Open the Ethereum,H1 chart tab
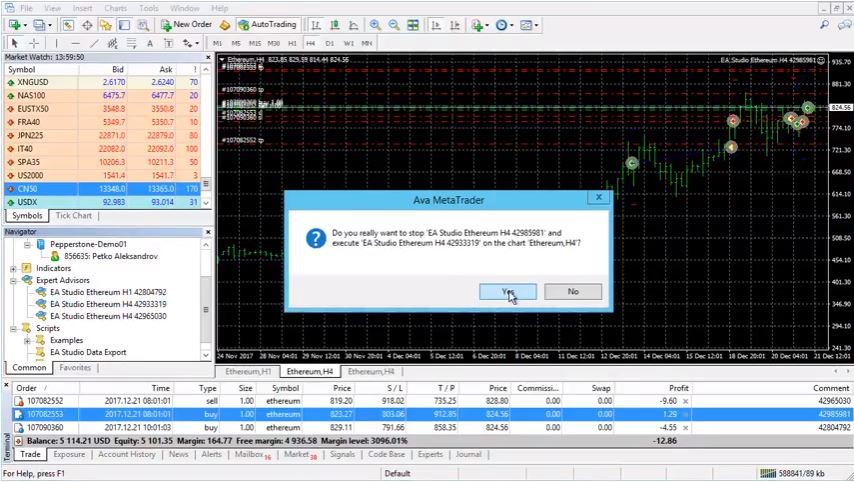 point(248,371)
